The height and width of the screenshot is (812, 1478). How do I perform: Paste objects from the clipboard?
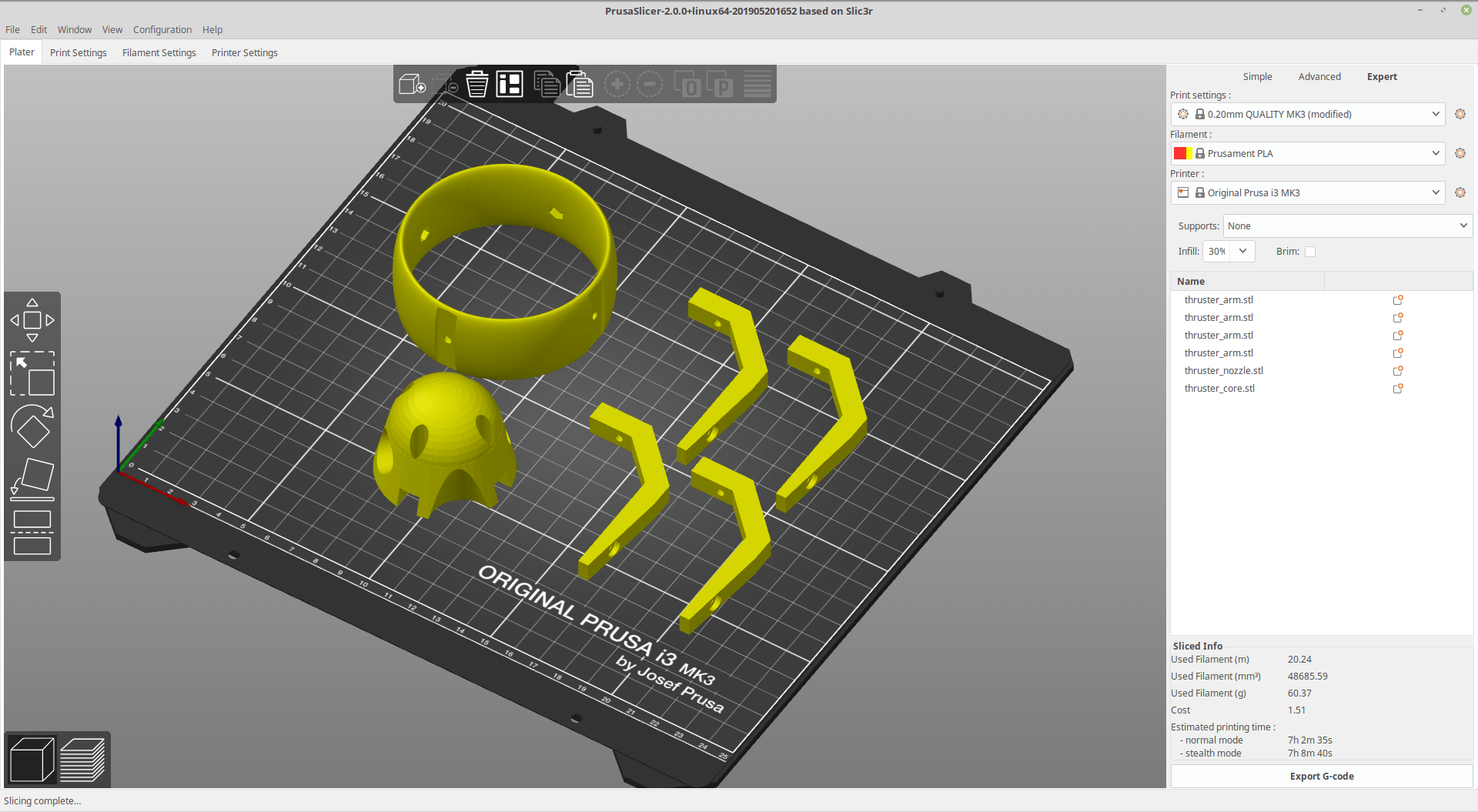pos(580,84)
